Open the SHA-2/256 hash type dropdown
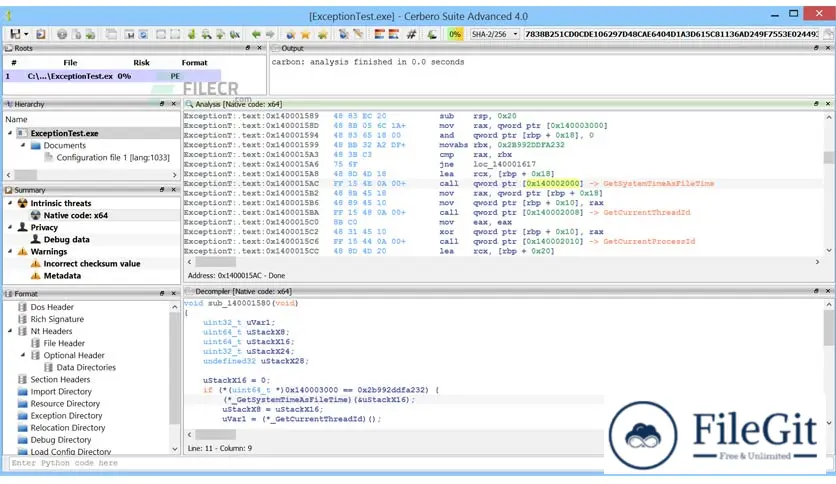This screenshot has height=484, width=836. click(x=495, y=34)
